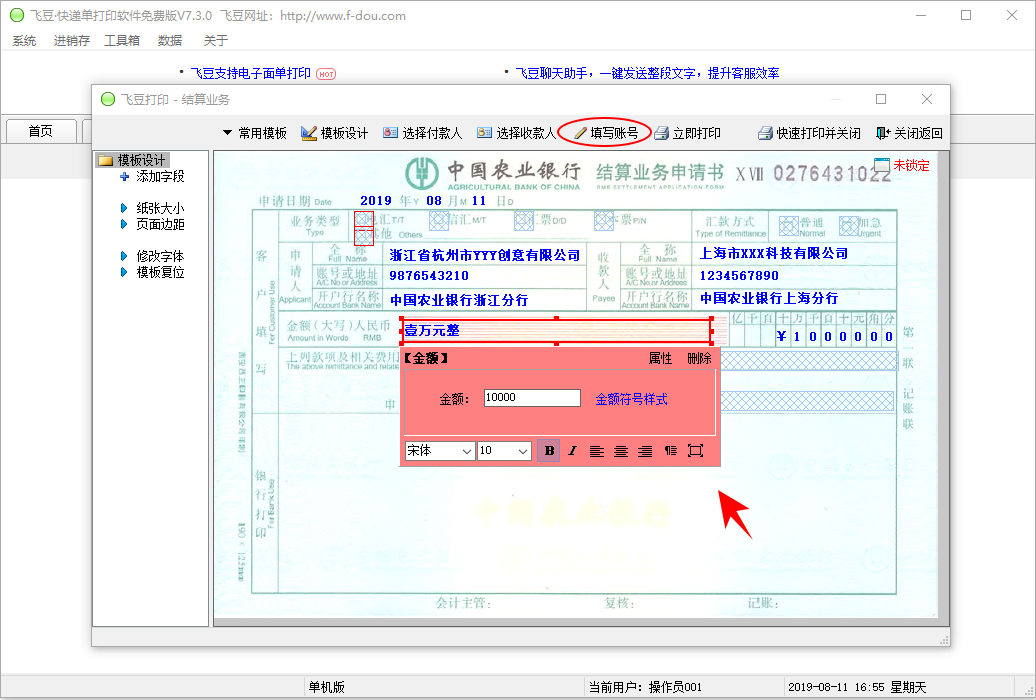Expand the 纸张大小 item
The width and height of the screenshot is (1036, 700).
152,208
